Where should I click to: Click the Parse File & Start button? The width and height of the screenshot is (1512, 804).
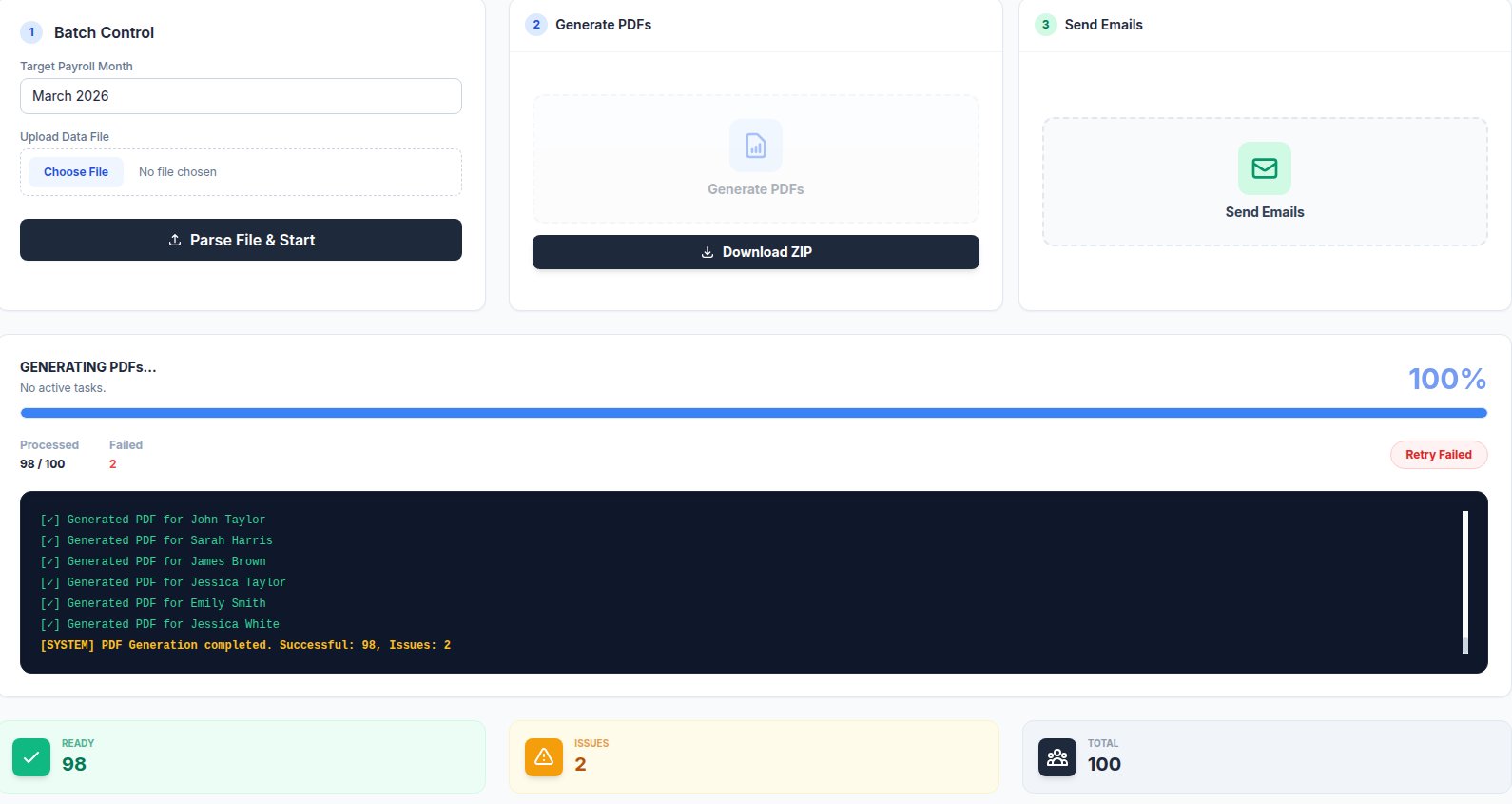point(241,240)
